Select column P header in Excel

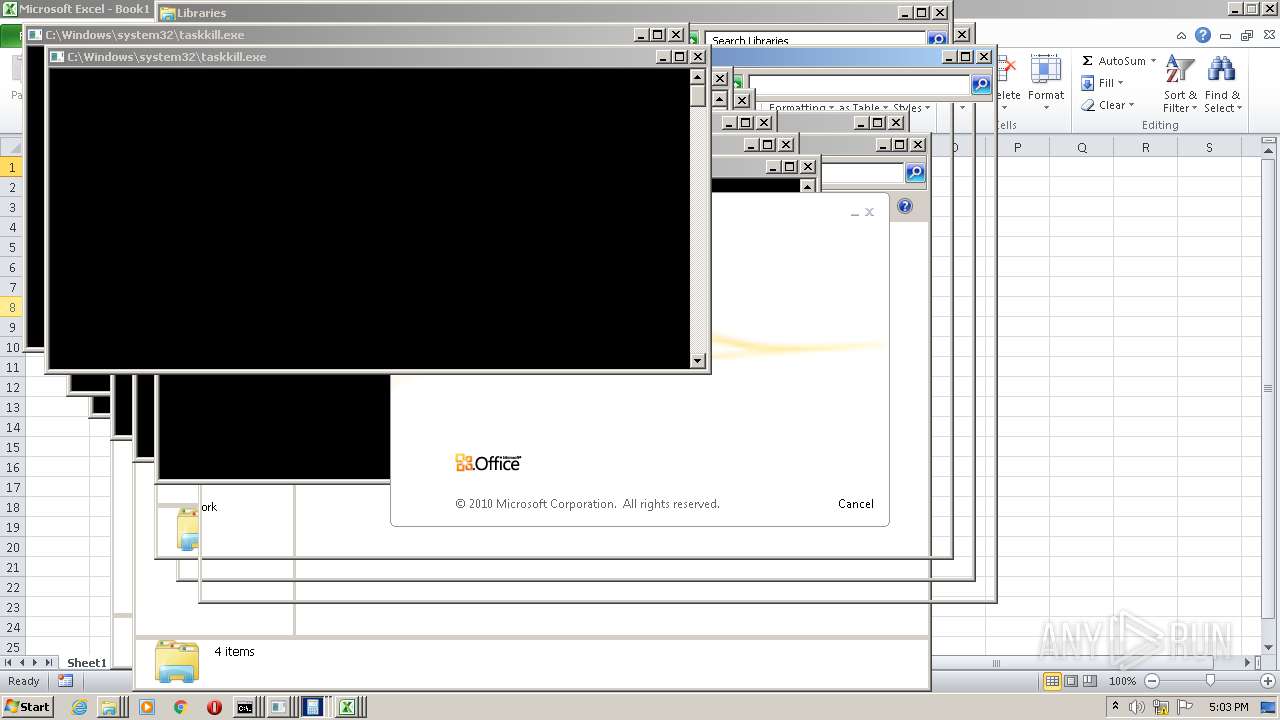1018,147
